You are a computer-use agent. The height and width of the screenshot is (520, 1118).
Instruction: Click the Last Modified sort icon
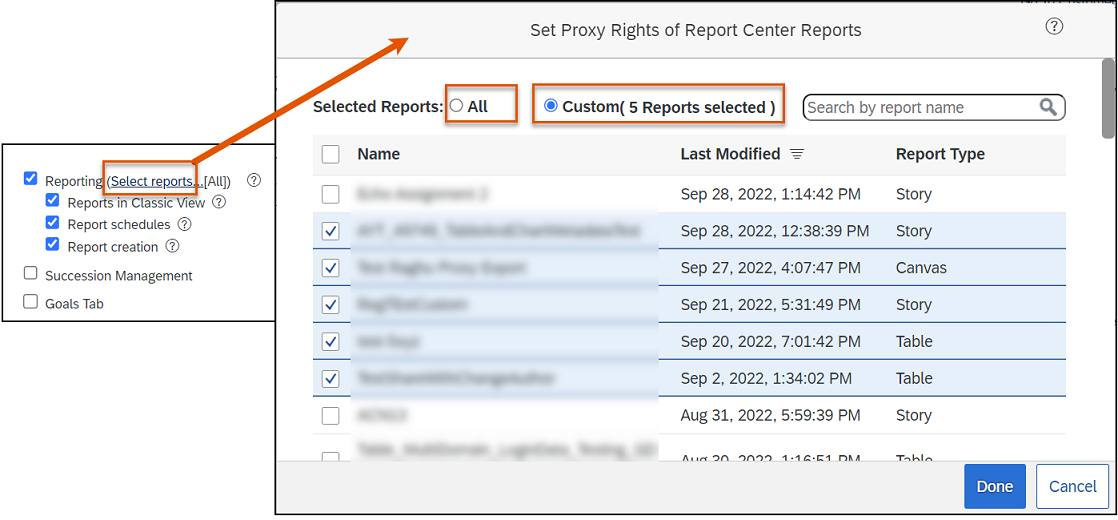(x=797, y=154)
